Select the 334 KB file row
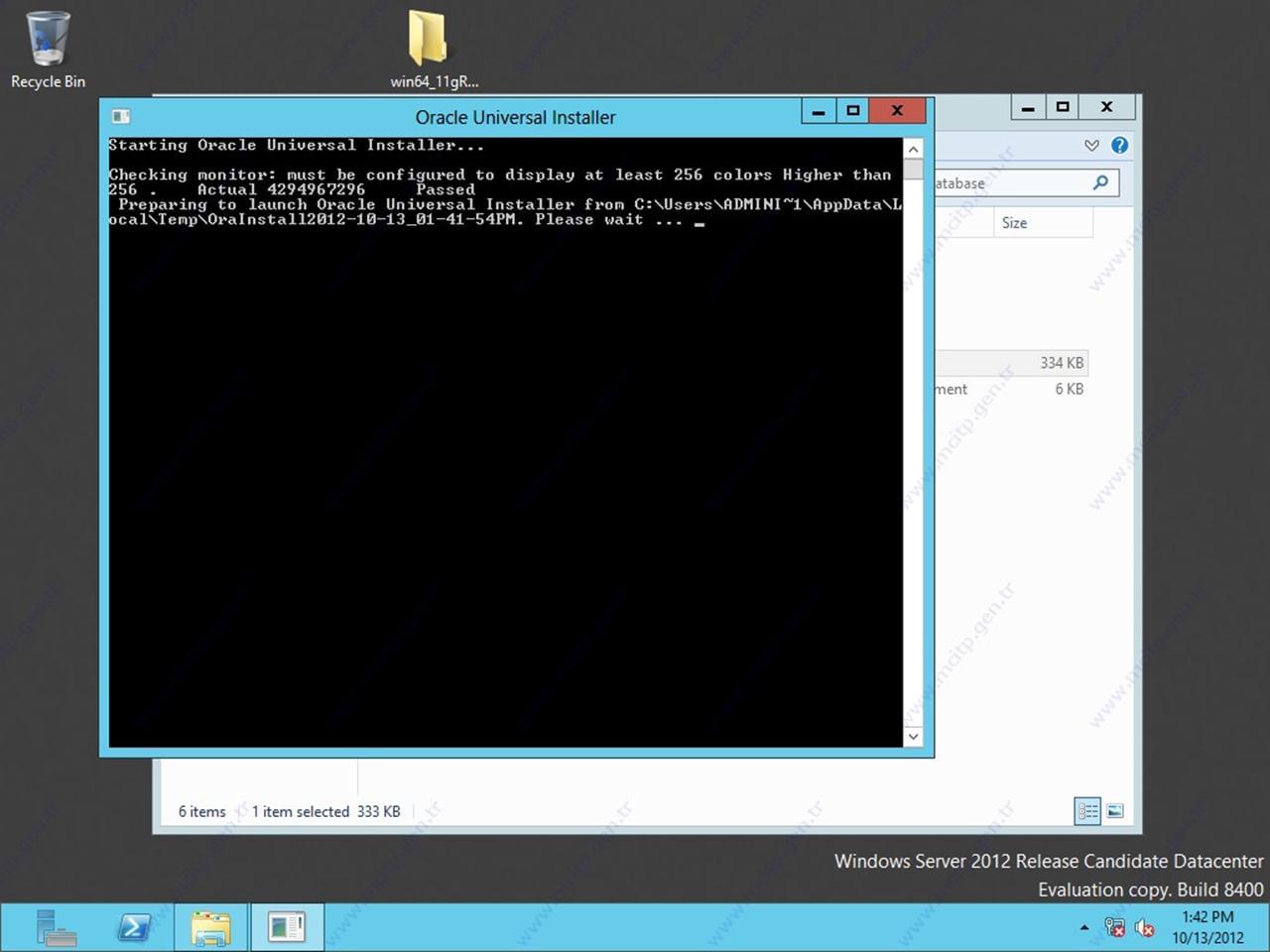 click(1011, 363)
